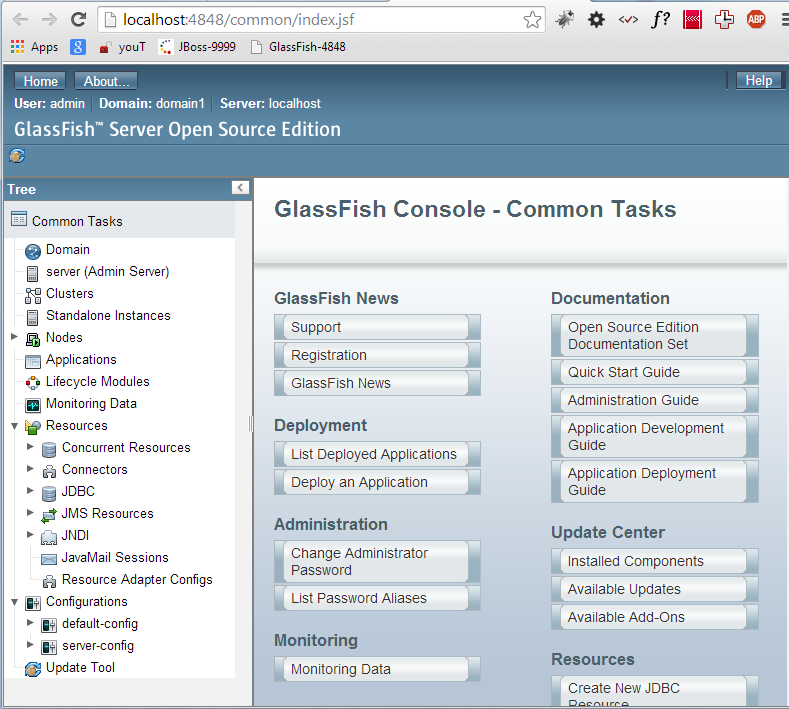
Task: Click the Domain globe icon in tree
Action: pos(33,251)
